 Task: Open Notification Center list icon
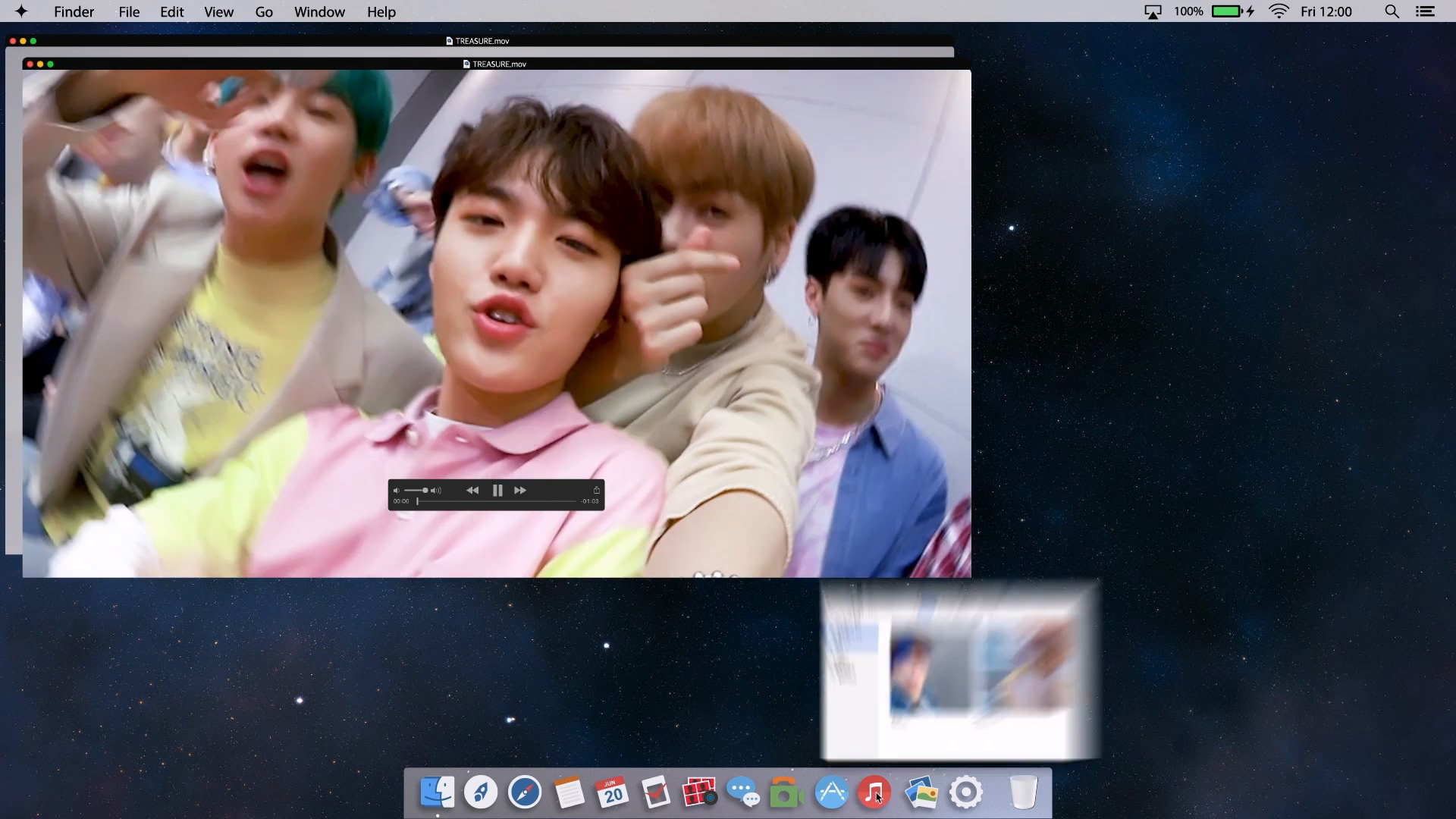pyautogui.click(x=1426, y=11)
